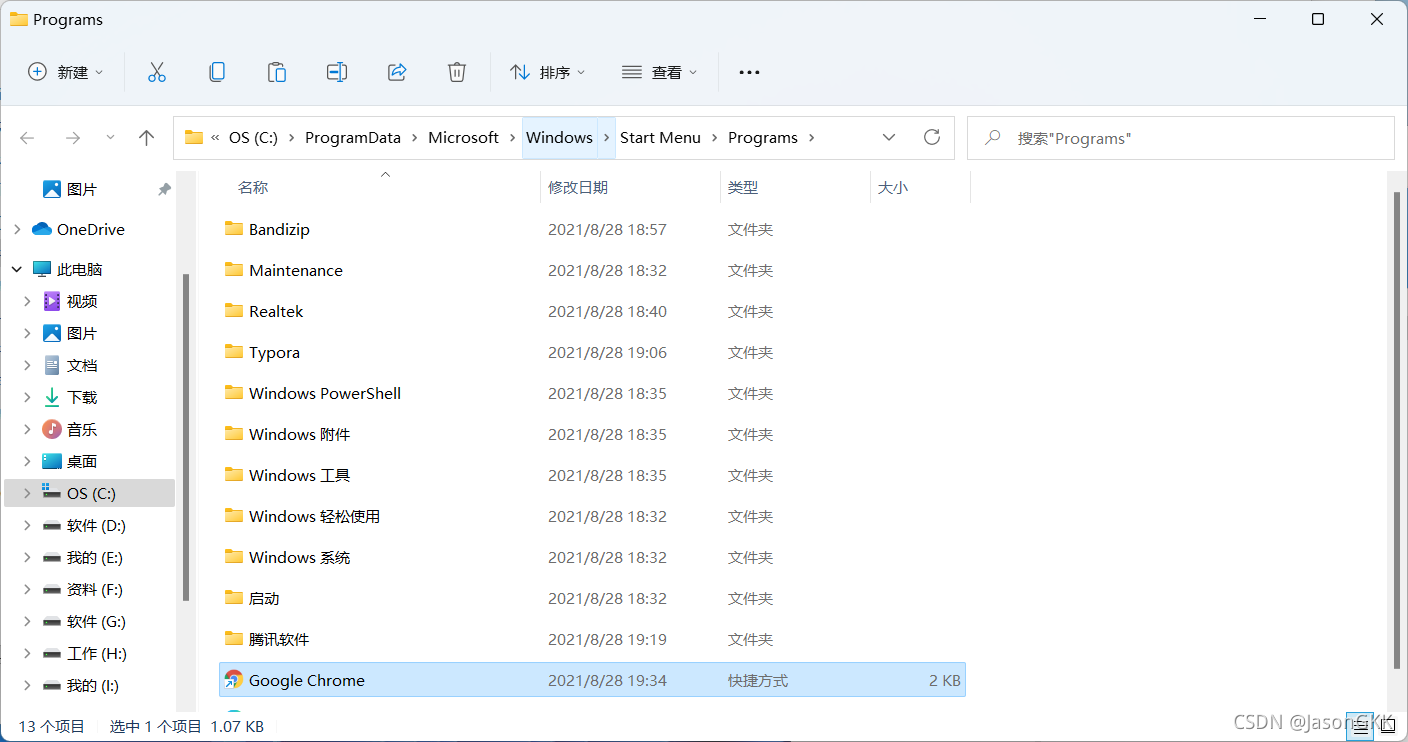The height and width of the screenshot is (742, 1408).
Task: Click the Share icon in toolbar
Action: [397, 72]
